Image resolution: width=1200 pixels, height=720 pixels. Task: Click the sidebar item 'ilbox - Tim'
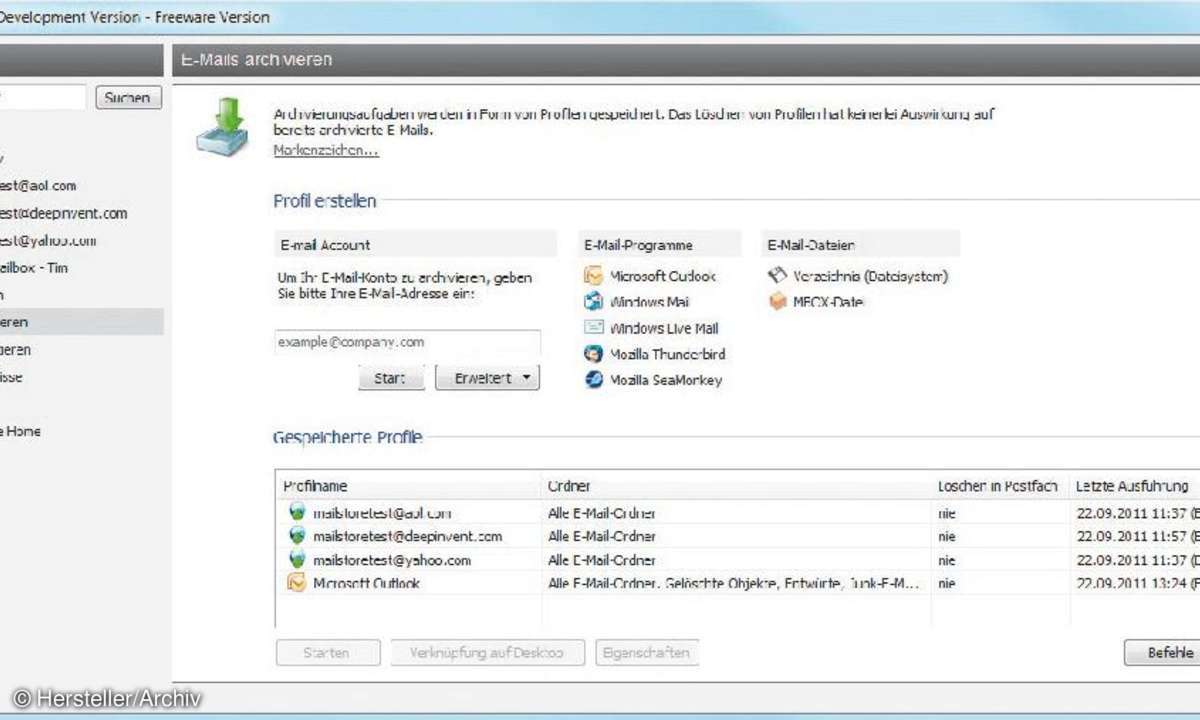point(34,268)
